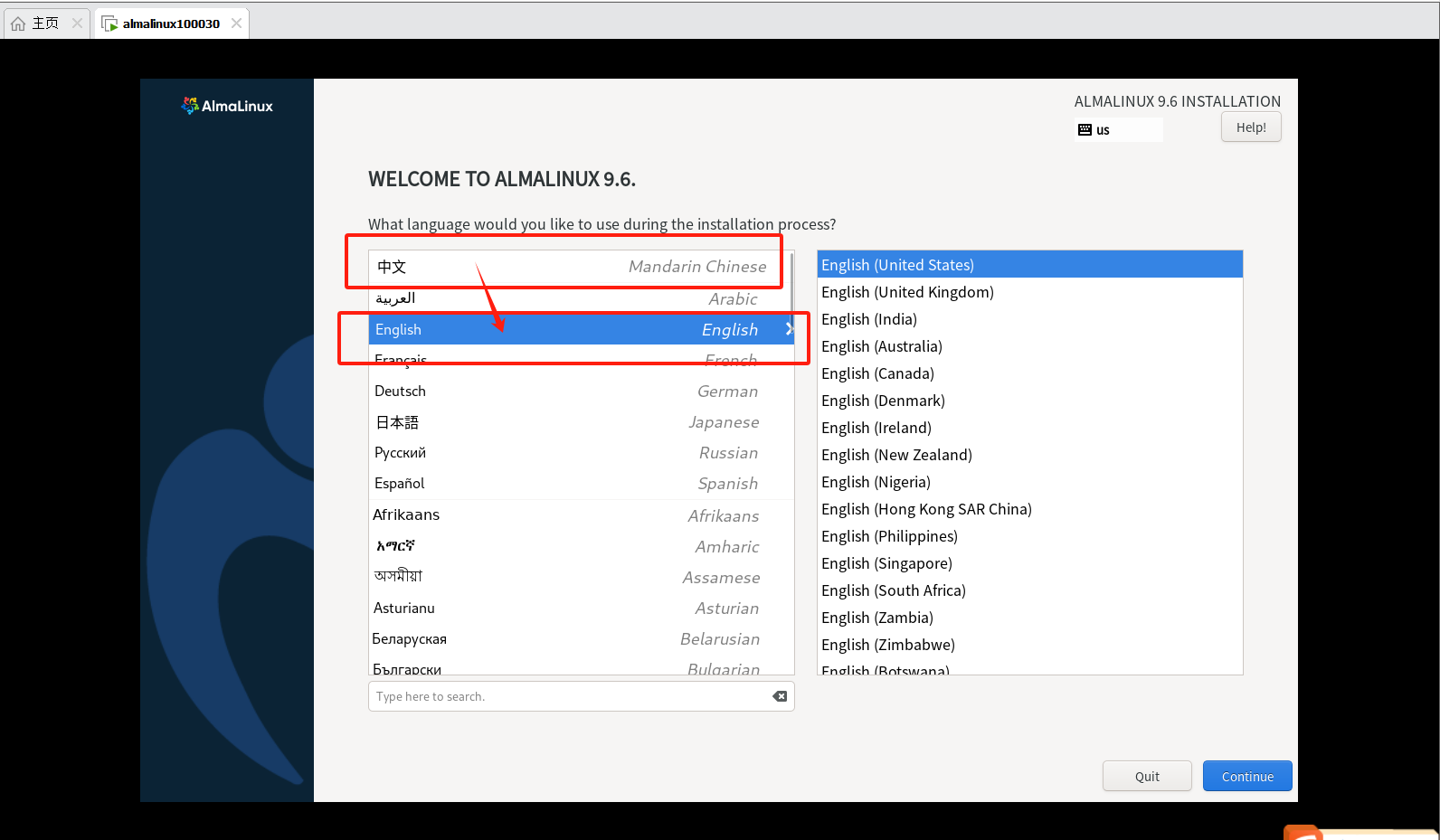Select Español Spanish language

coord(580,484)
